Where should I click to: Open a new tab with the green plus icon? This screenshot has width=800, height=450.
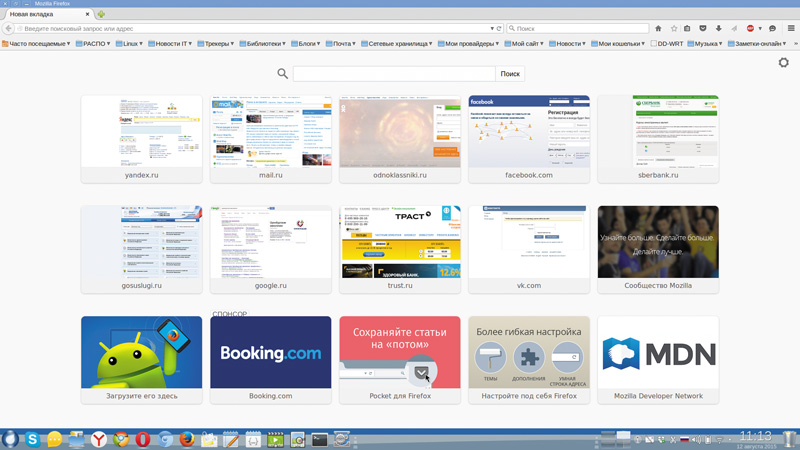[101, 14]
